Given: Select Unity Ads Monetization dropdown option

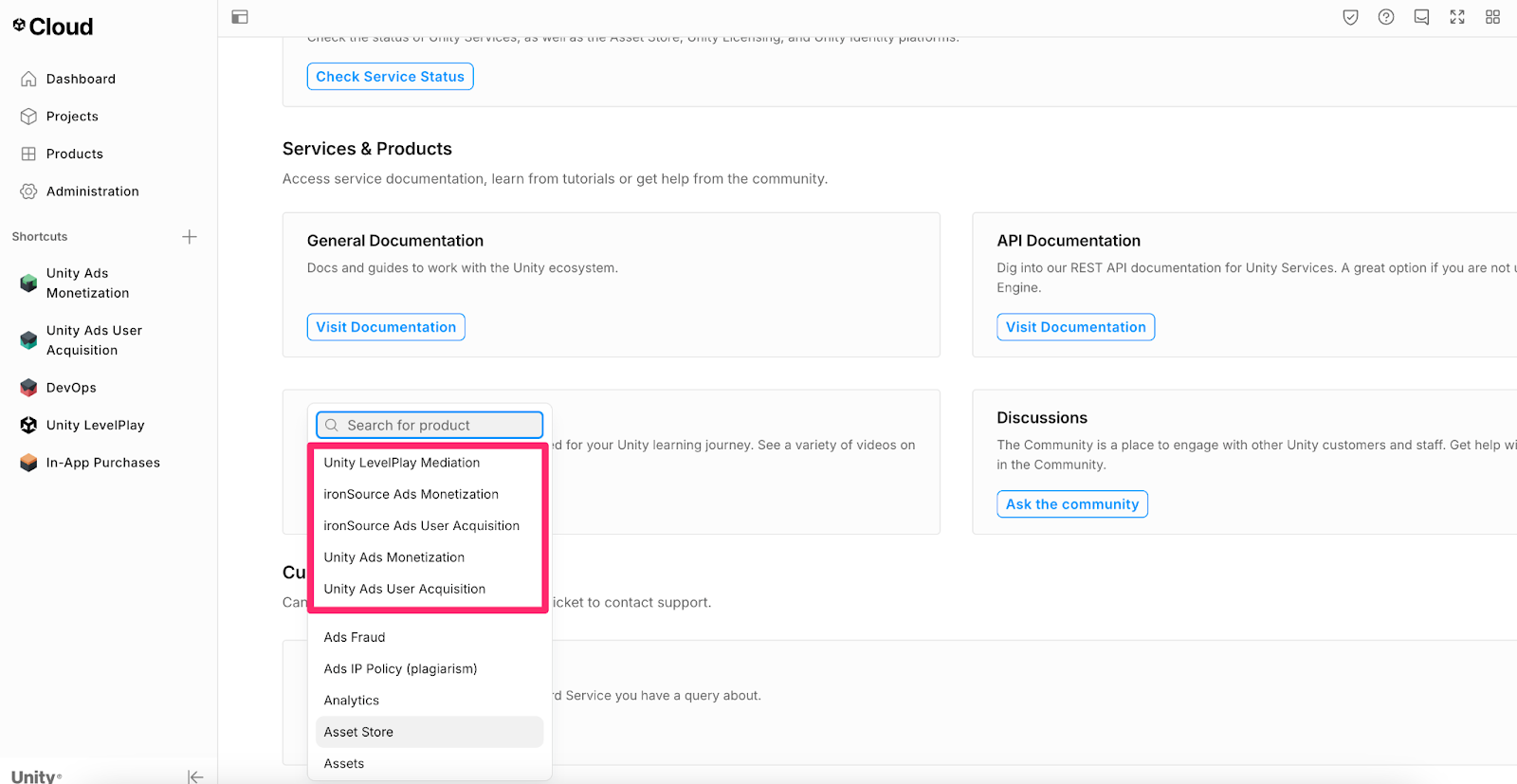Looking at the screenshot, I should click(430, 557).
